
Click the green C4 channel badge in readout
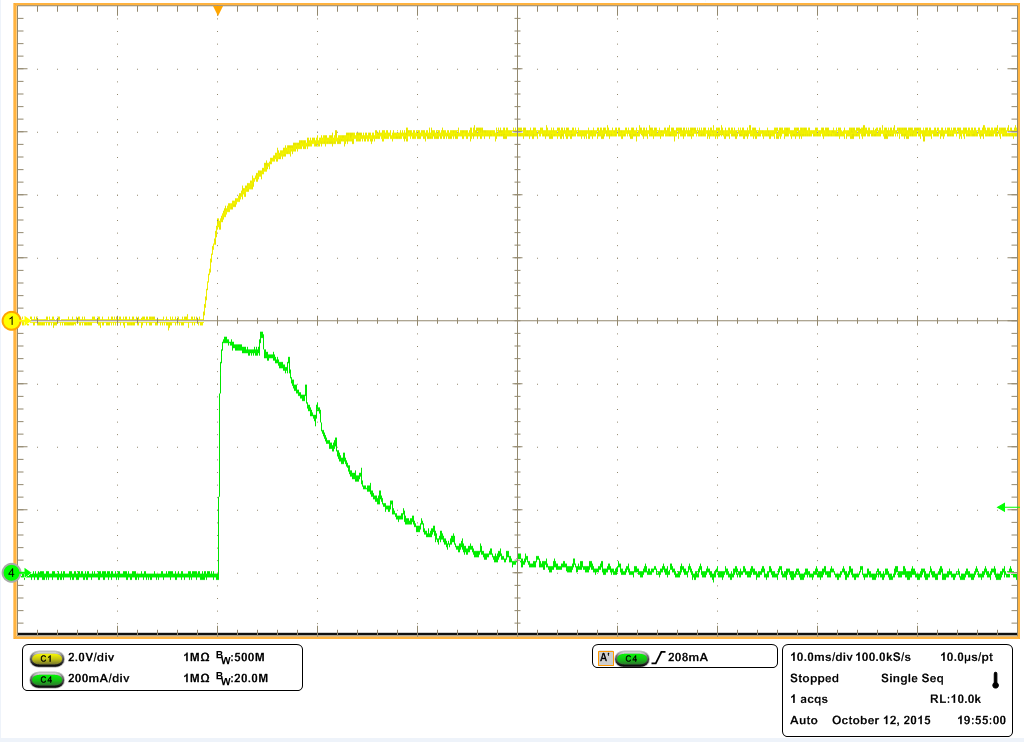(45, 680)
